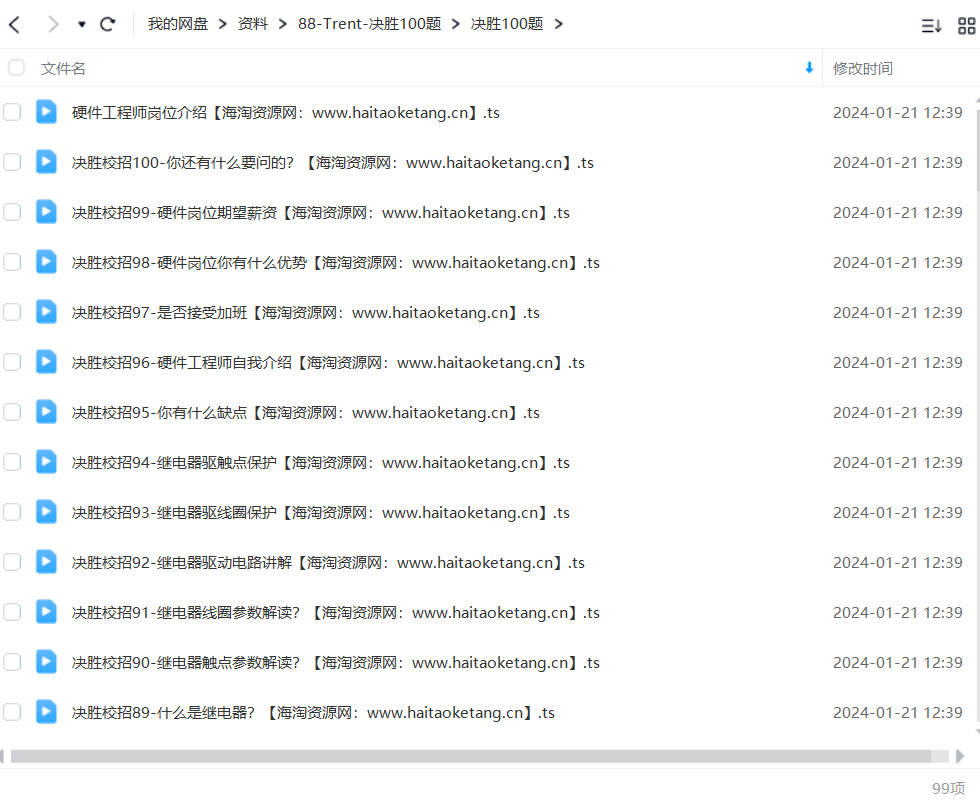Screen dimensions: 980x802
Task: Click video icon of 决胜校招100 file
Action: [x=46, y=162]
